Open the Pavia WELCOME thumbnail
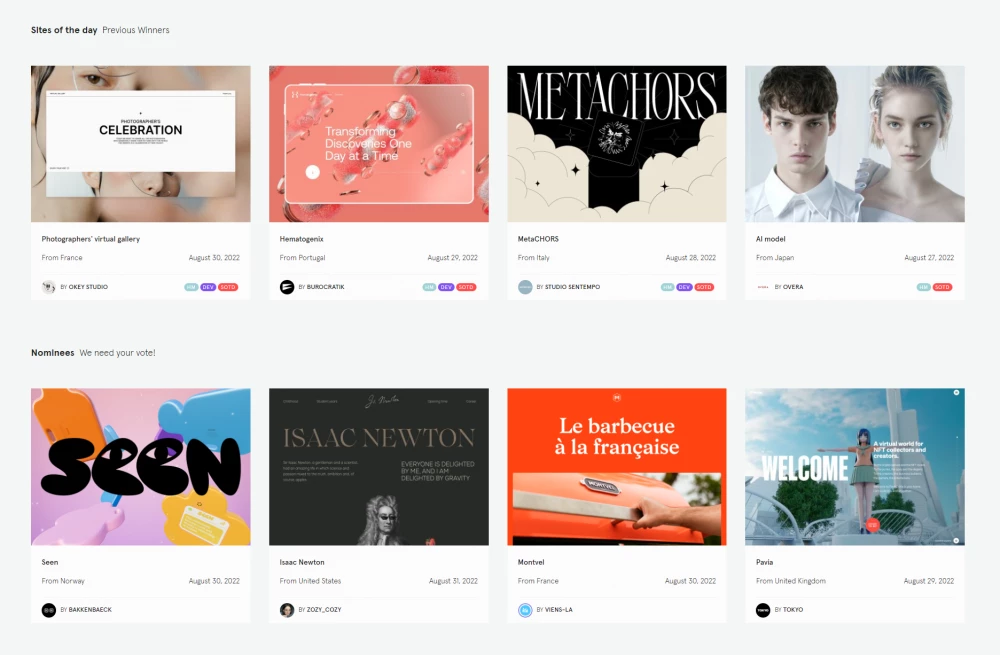The width and height of the screenshot is (1000, 655). click(x=855, y=467)
